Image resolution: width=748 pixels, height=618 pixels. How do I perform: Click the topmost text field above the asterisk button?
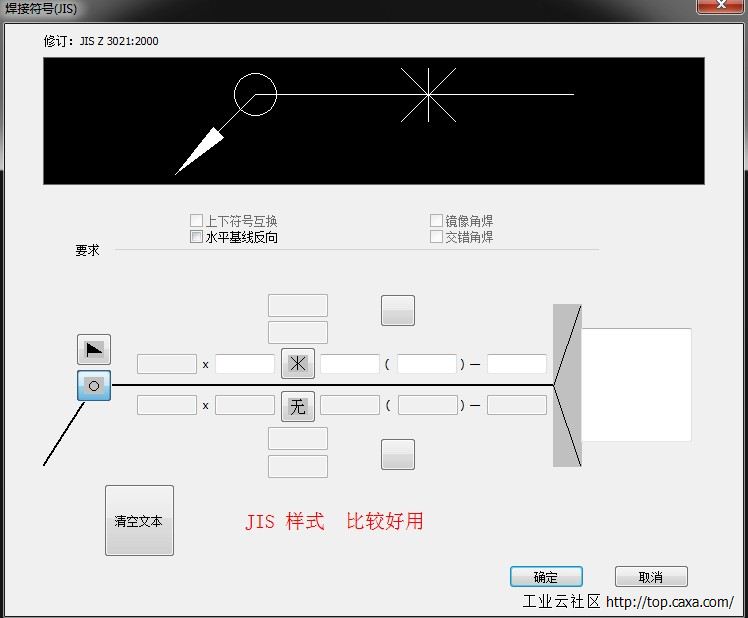coord(298,305)
